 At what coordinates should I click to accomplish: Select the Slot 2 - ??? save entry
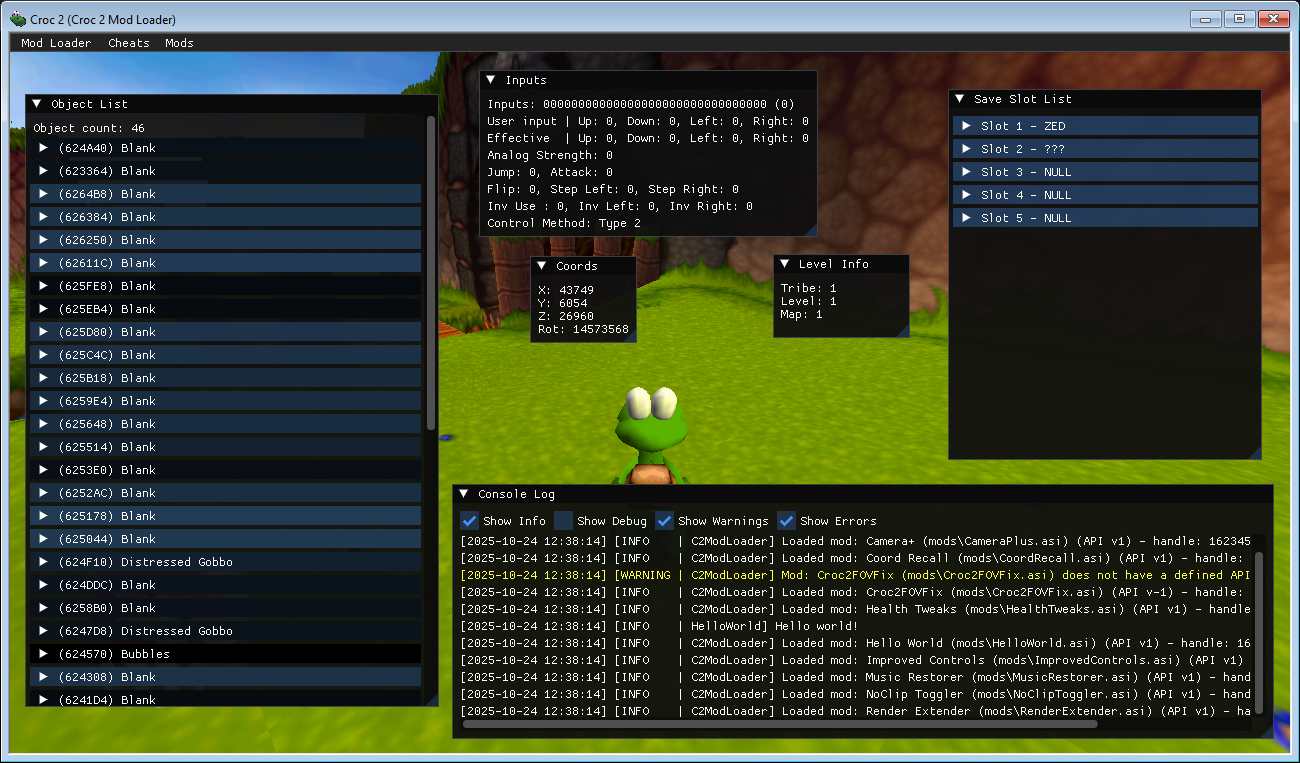[1100, 148]
